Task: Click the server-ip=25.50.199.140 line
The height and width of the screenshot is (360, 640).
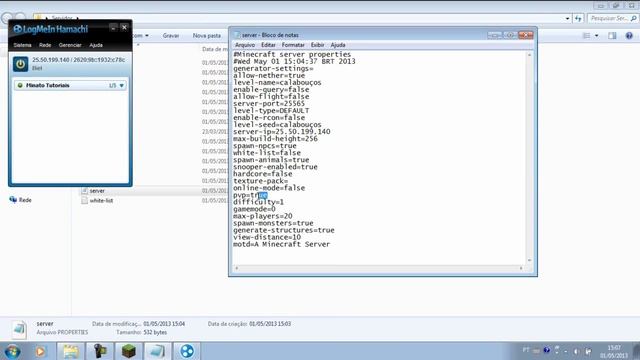Action: coord(282,132)
